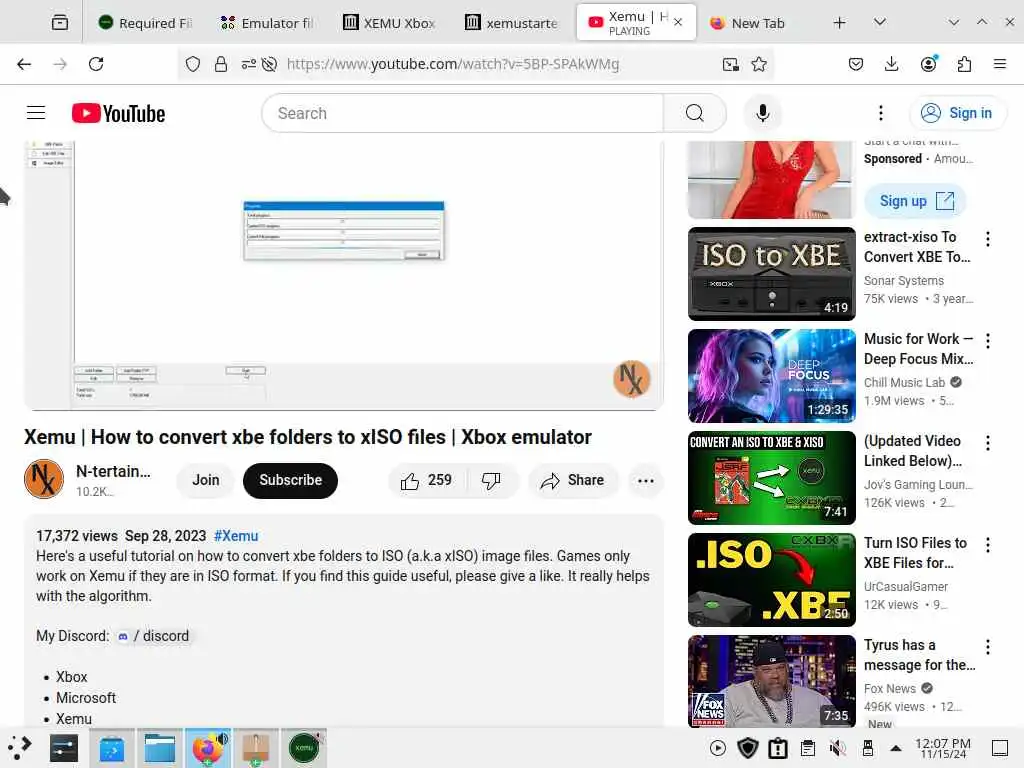Viewport: 1024px width, 768px height.
Task: Go to YouTube home via logo
Action: (x=118, y=113)
